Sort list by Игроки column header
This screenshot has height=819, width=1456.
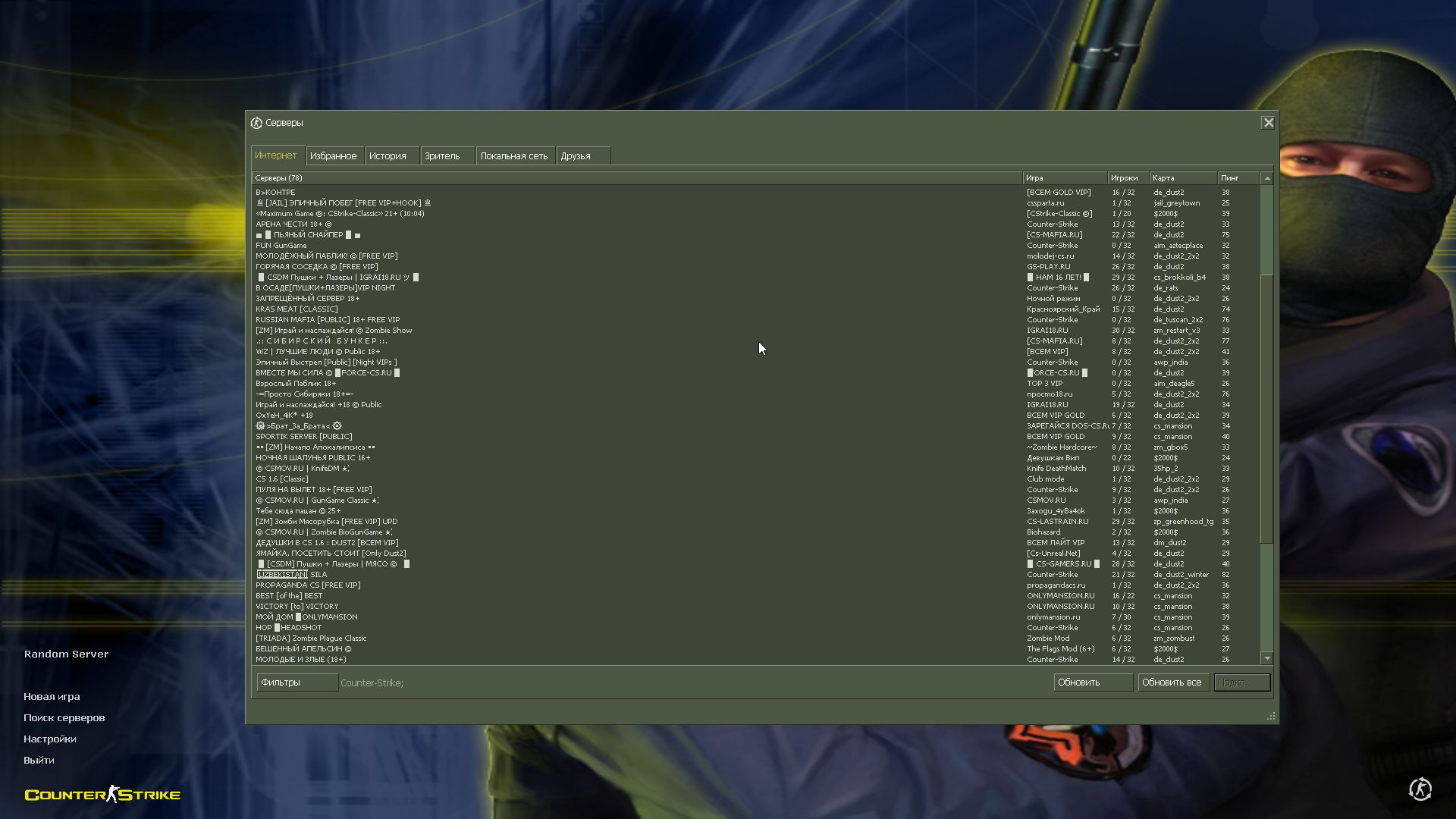pos(1125,178)
